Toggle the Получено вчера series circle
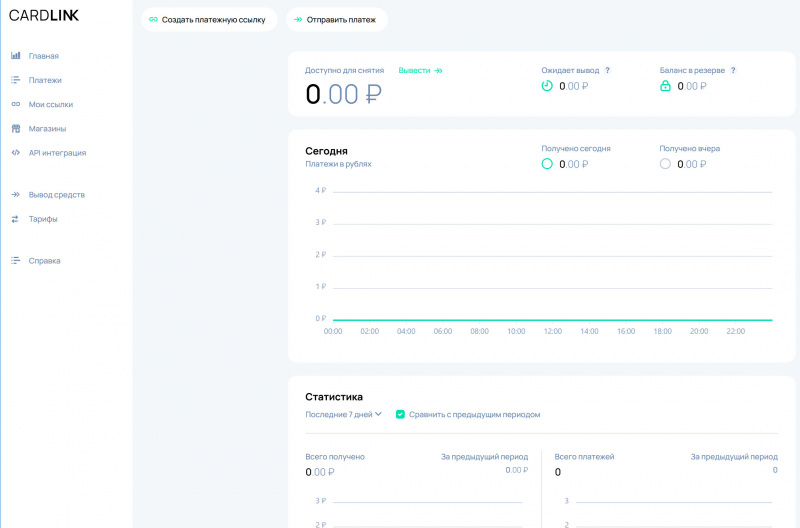 pos(665,164)
